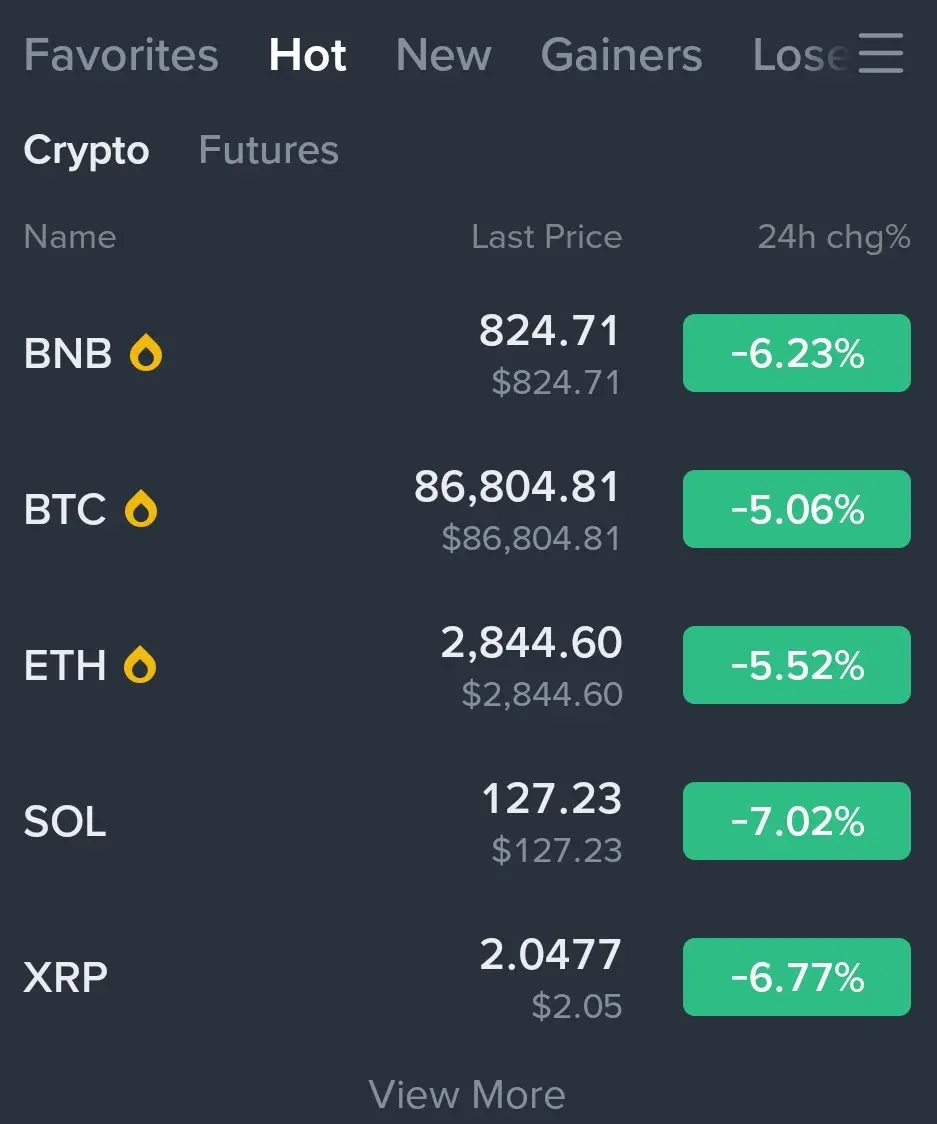Tap the flame icon next to BNB
The width and height of the screenshot is (937, 1124).
[146, 354]
